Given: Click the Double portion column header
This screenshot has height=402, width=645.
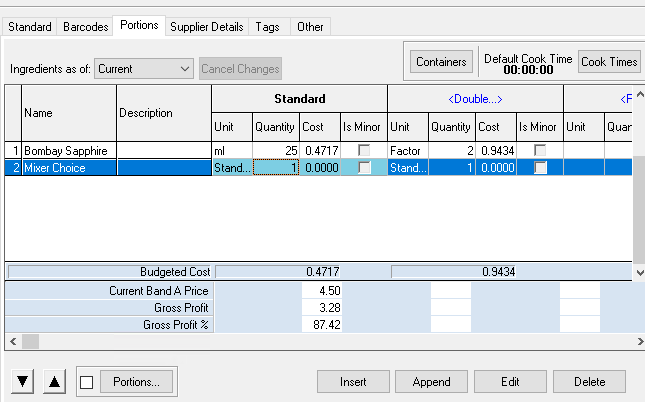Looking at the screenshot, I should point(475,99).
